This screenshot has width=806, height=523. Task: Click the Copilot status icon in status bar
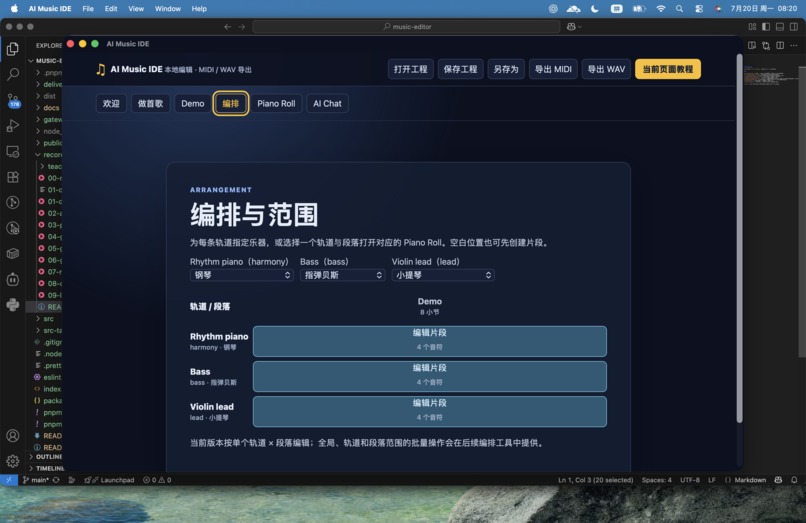pos(778,480)
